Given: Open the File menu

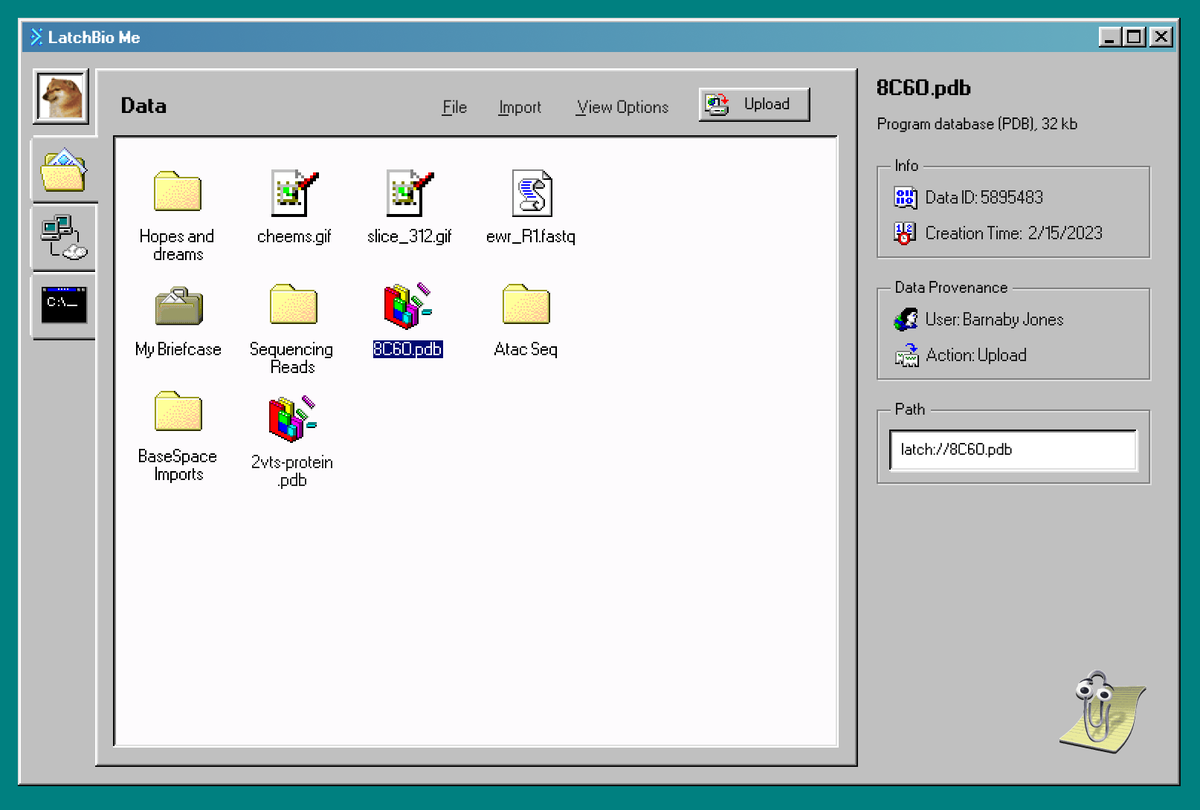Looking at the screenshot, I should click(454, 107).
